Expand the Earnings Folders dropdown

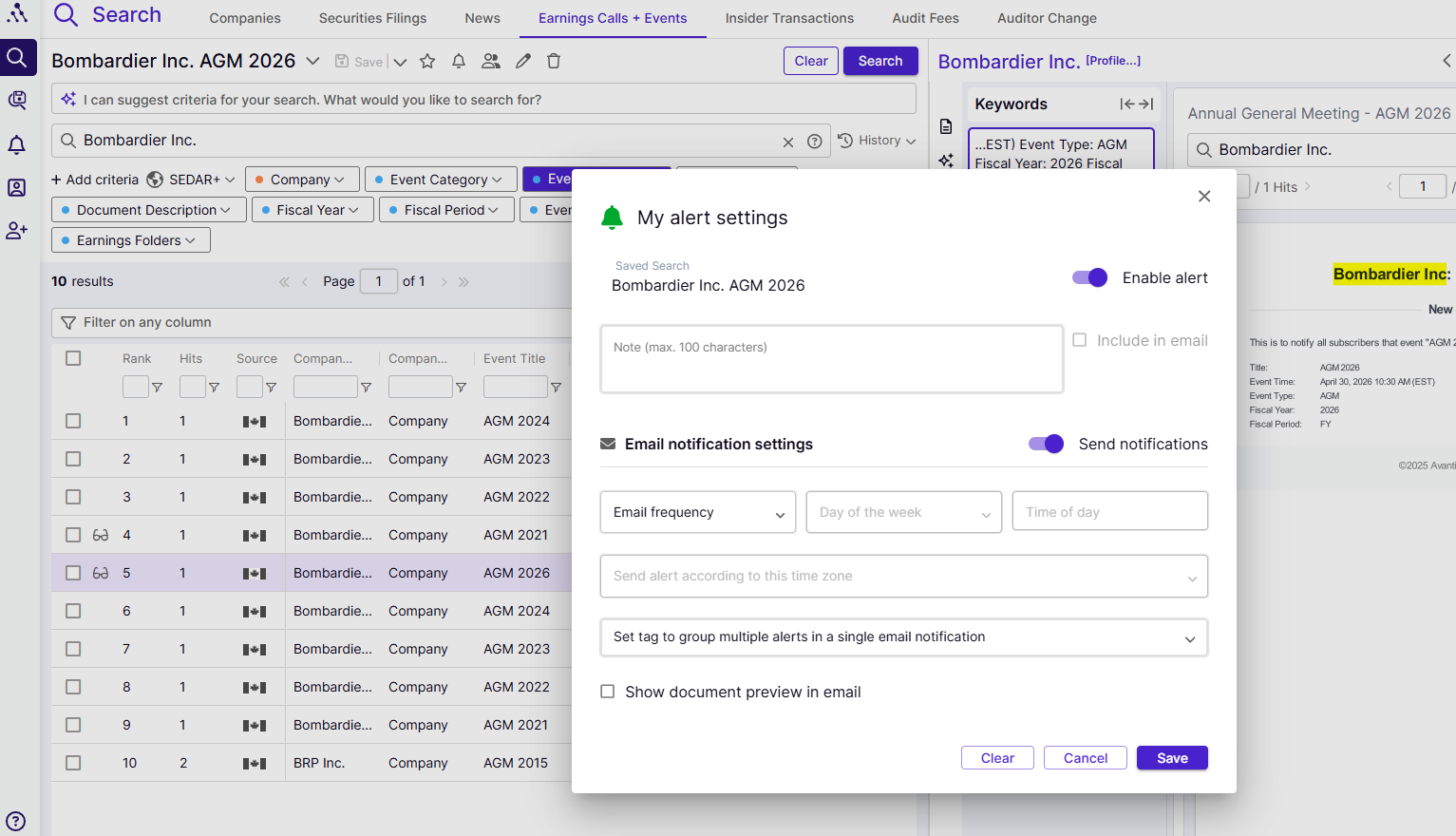pos(131,240)
